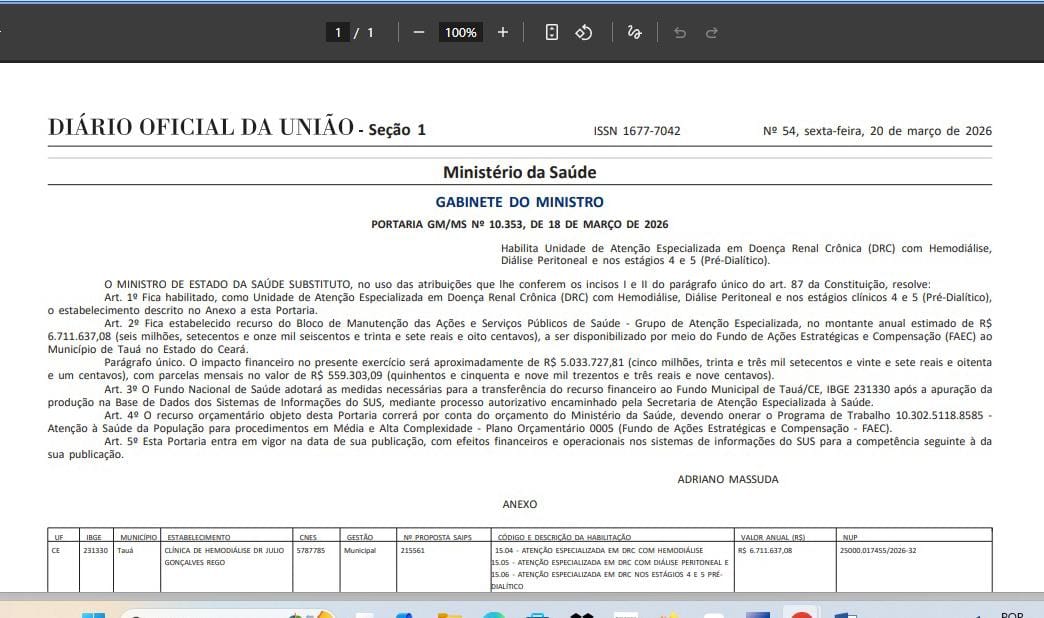Click the NUP number 25000.017455/2026-32
1044x618 pixels.
click(879, 550)
